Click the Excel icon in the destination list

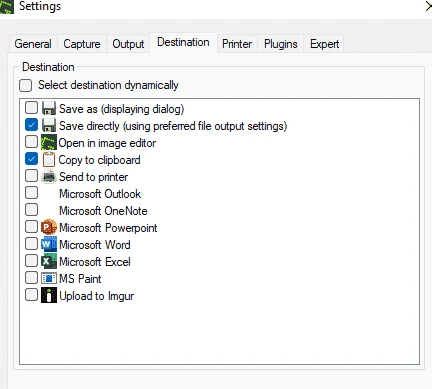pos(49,261)
